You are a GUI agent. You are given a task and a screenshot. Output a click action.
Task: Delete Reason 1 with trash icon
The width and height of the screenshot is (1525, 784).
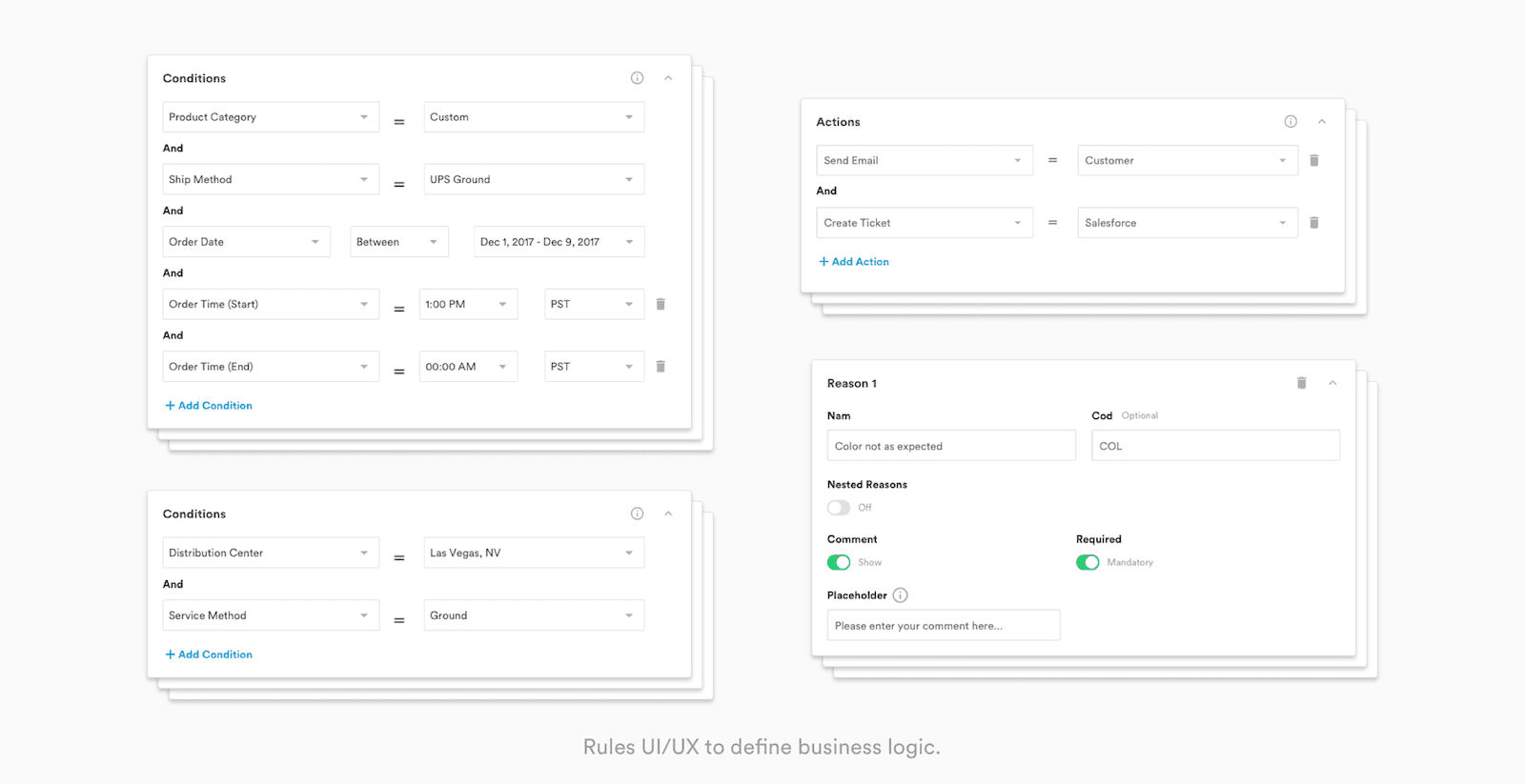1302,383
